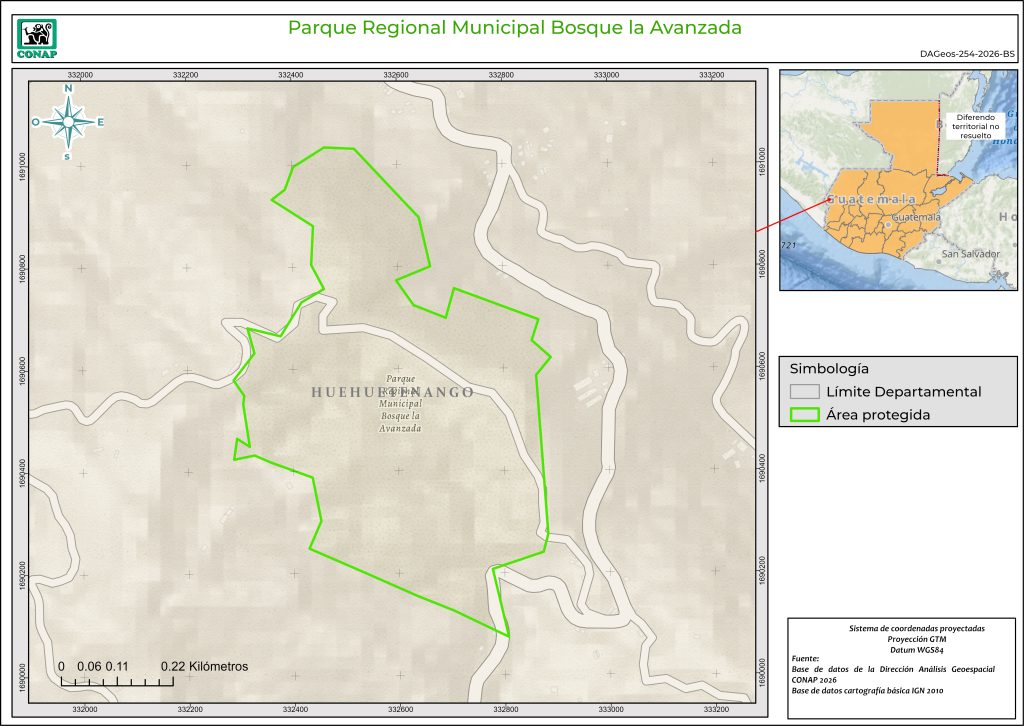Select the green Área protegida legend swatch

(x=804, y=416)
